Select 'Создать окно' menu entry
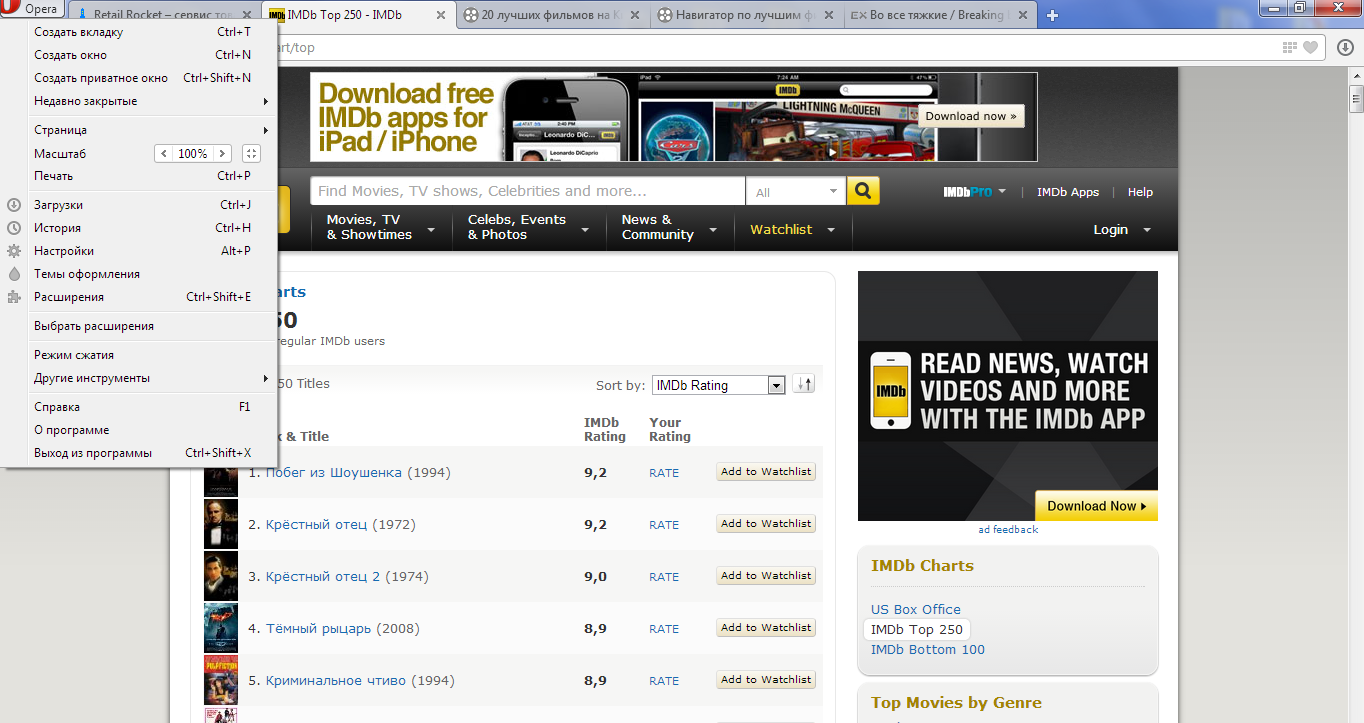1364x723 pixels. click(139, 55)
